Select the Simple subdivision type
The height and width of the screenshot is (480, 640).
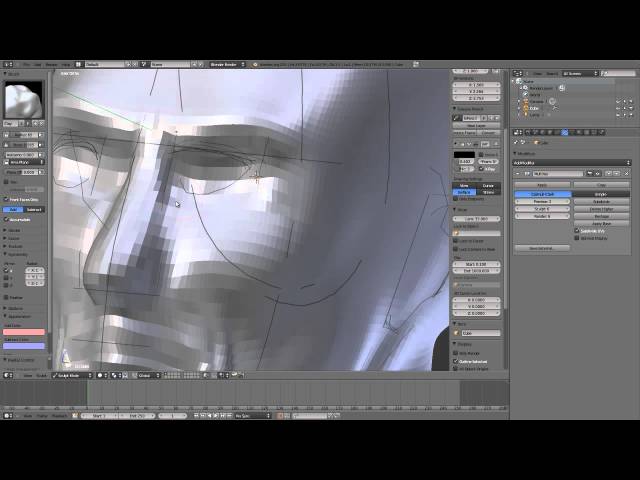[601, 194]
